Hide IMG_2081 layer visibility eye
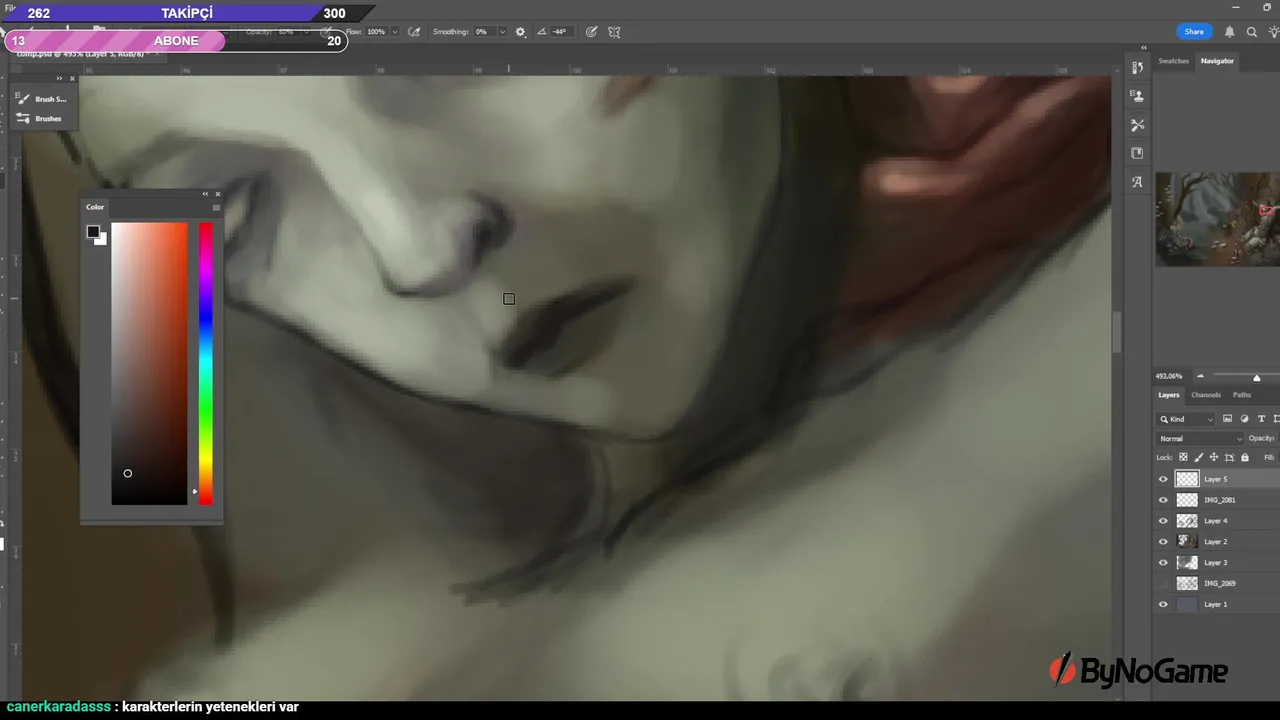This screenshot has height=720, width=1280. pyautogui.click(x=1163, y=500)
